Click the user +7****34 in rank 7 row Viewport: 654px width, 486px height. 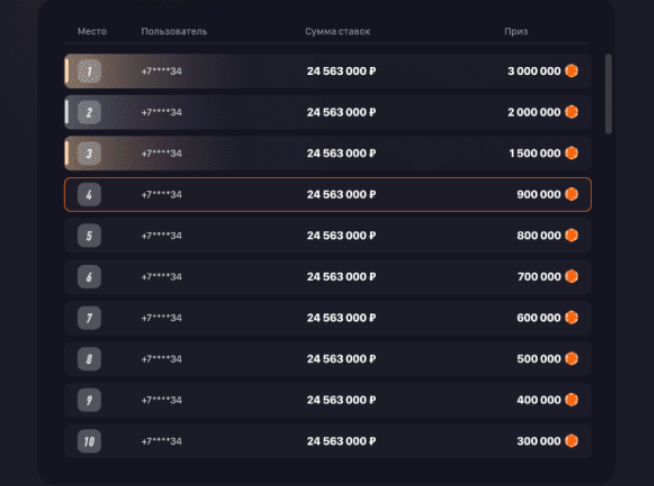(x=161, y=318)
